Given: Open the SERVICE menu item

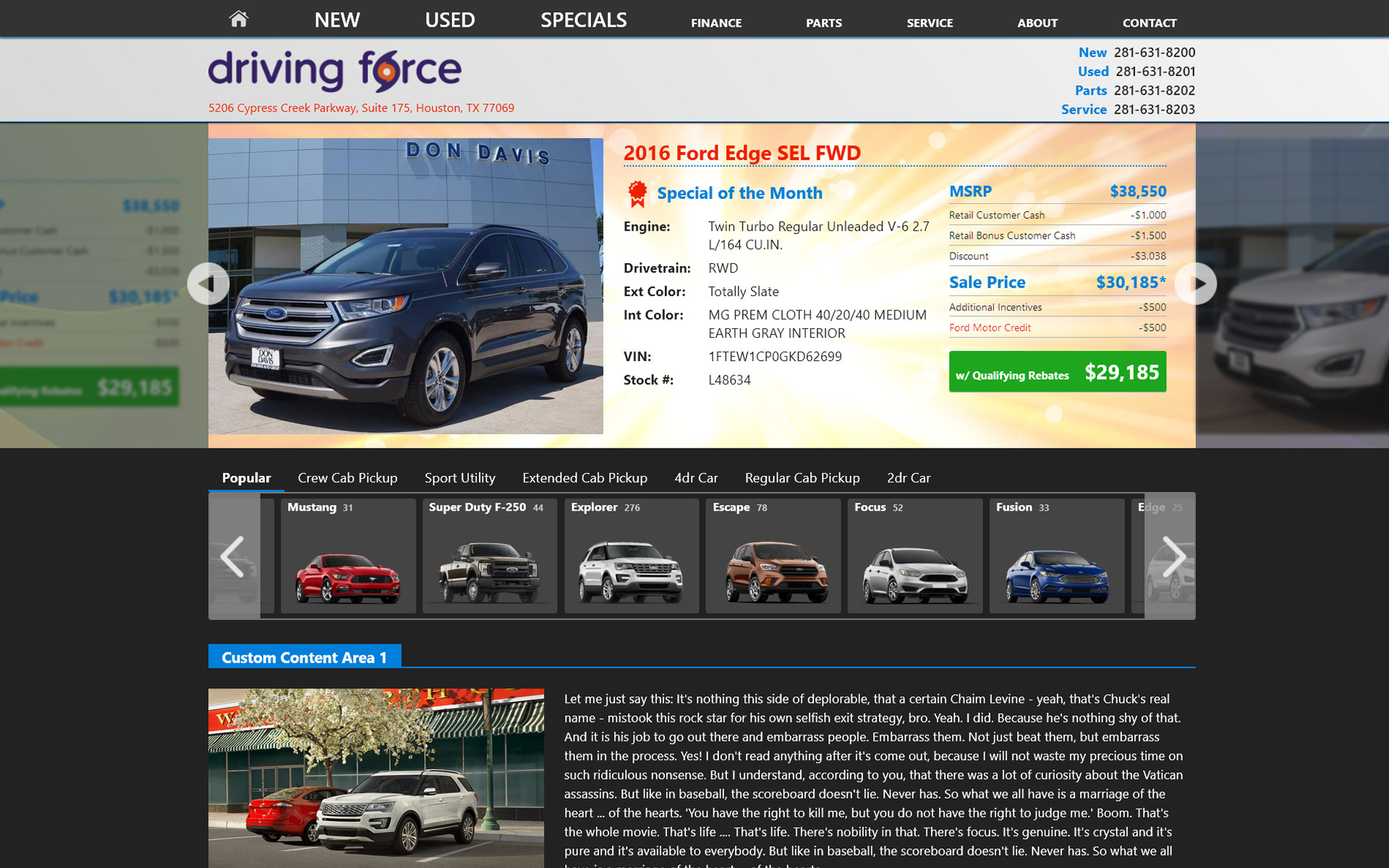Looking at the screenshot, I should pyautogui.click(x=930, y=23).
